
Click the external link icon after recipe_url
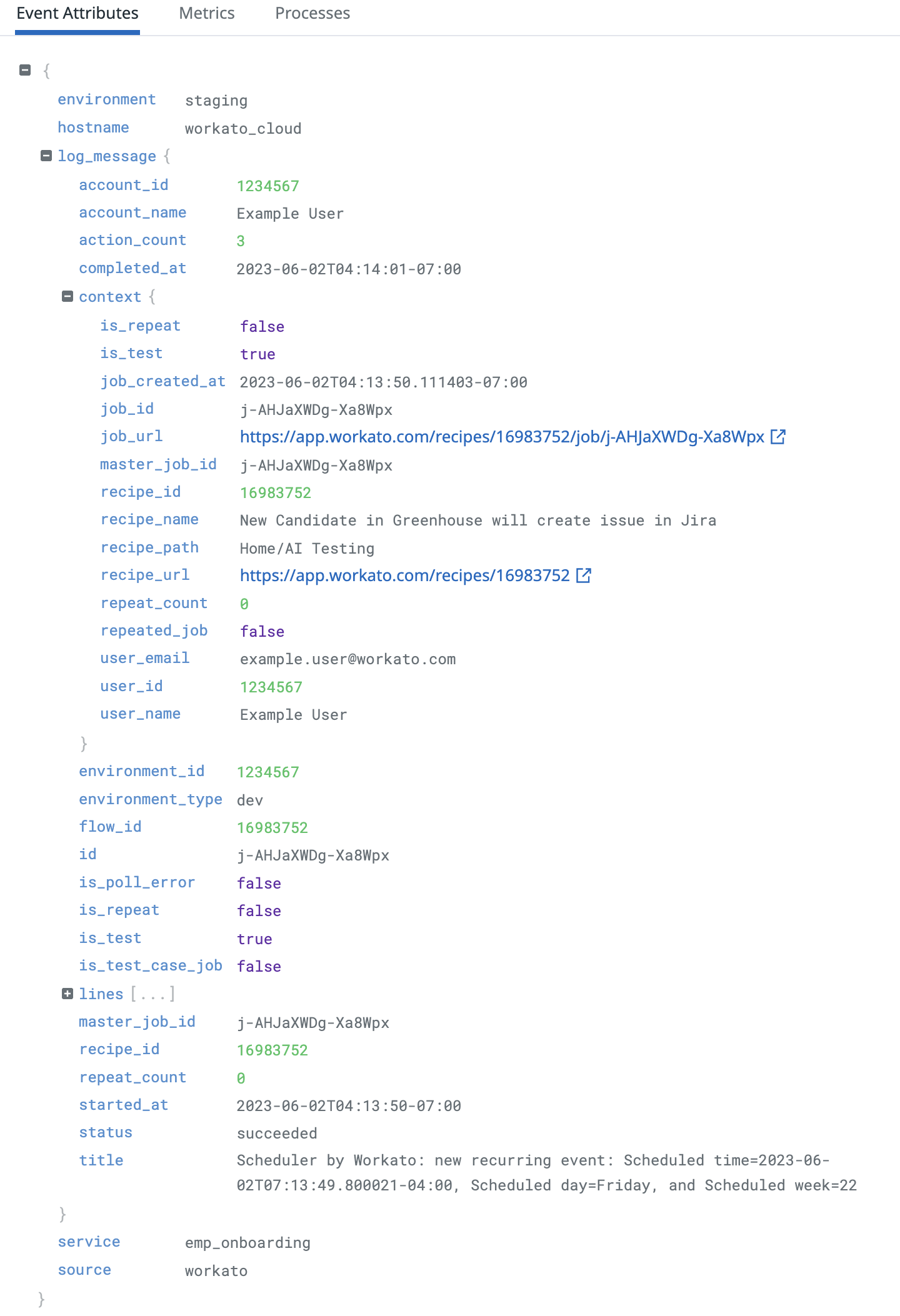coord(584,576)
